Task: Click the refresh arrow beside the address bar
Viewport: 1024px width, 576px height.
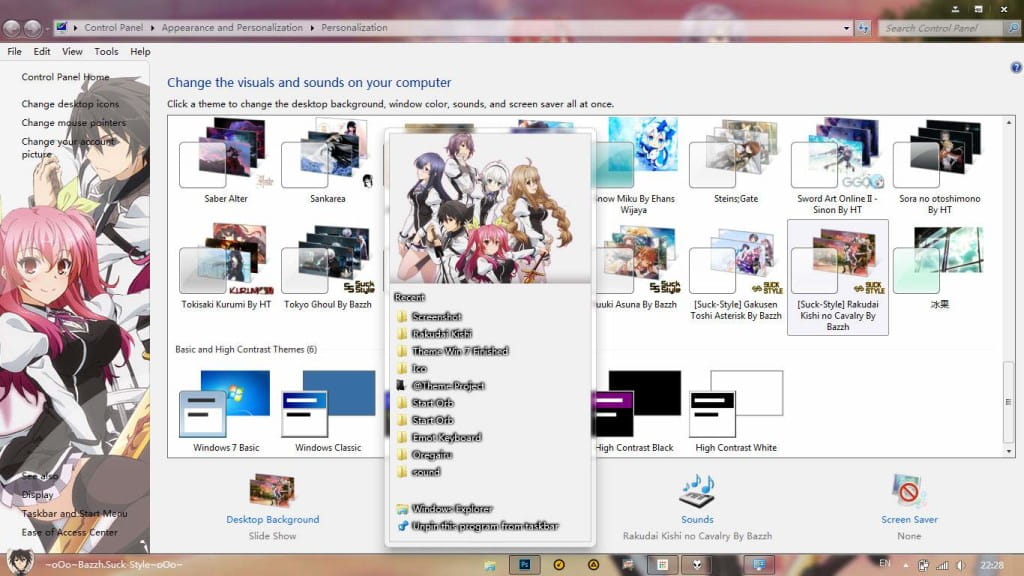Action: point(862,27)
